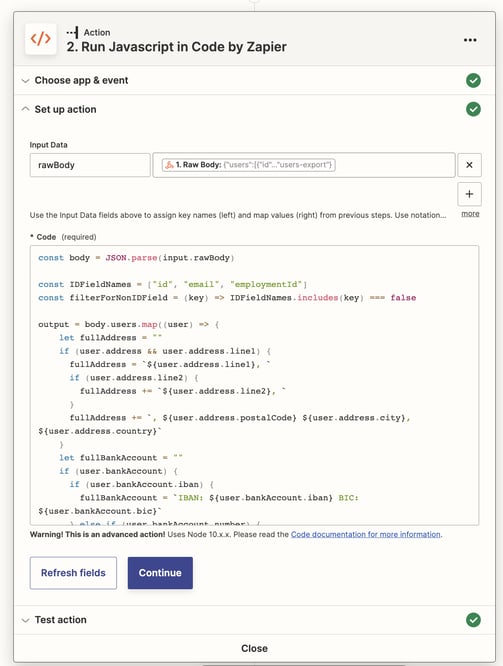Viewport: 503px width, 666px height.
Task: Open the three-dots step options menu
Action: coord(470,40)
